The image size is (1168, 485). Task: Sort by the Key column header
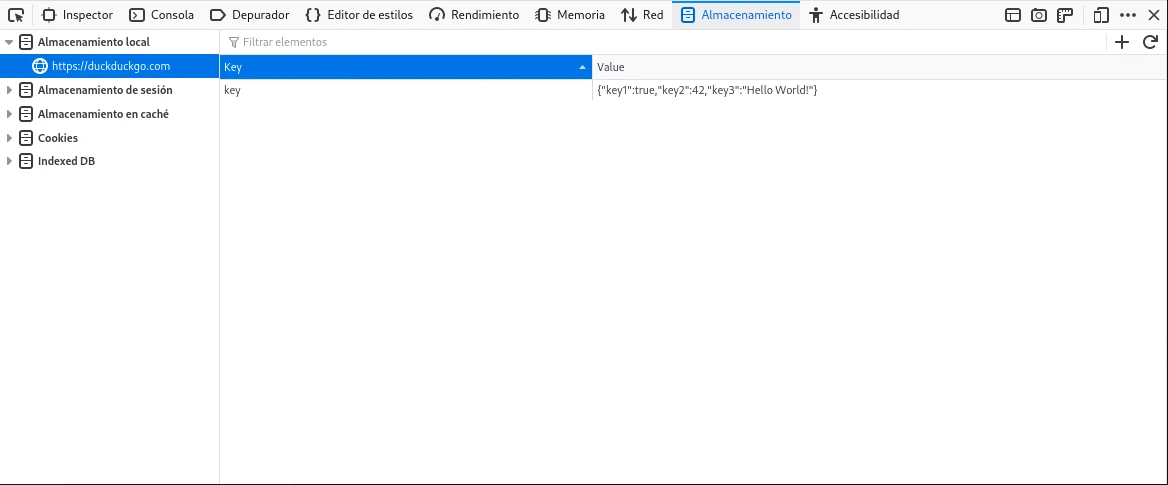tap(400, 67)
